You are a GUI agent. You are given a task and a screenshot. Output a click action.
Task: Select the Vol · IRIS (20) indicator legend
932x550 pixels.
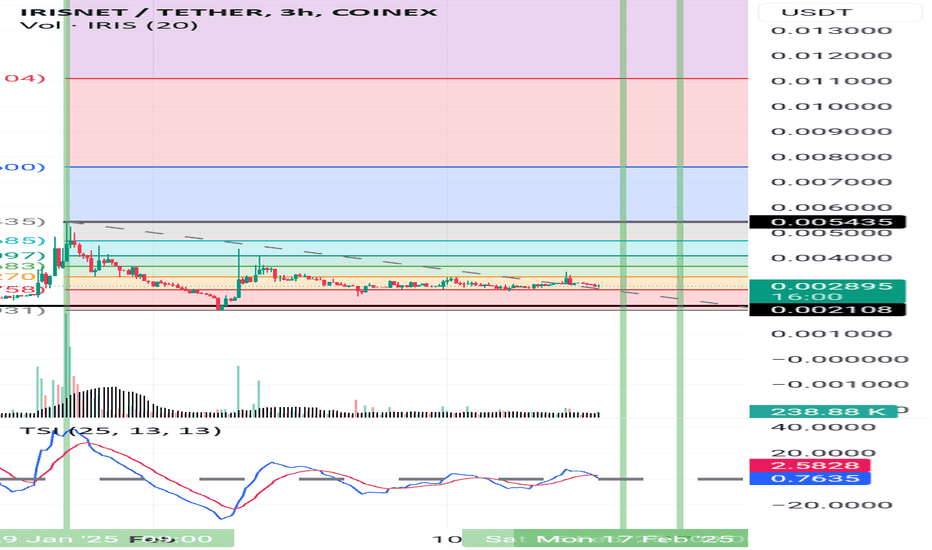(x=109, y=25)
